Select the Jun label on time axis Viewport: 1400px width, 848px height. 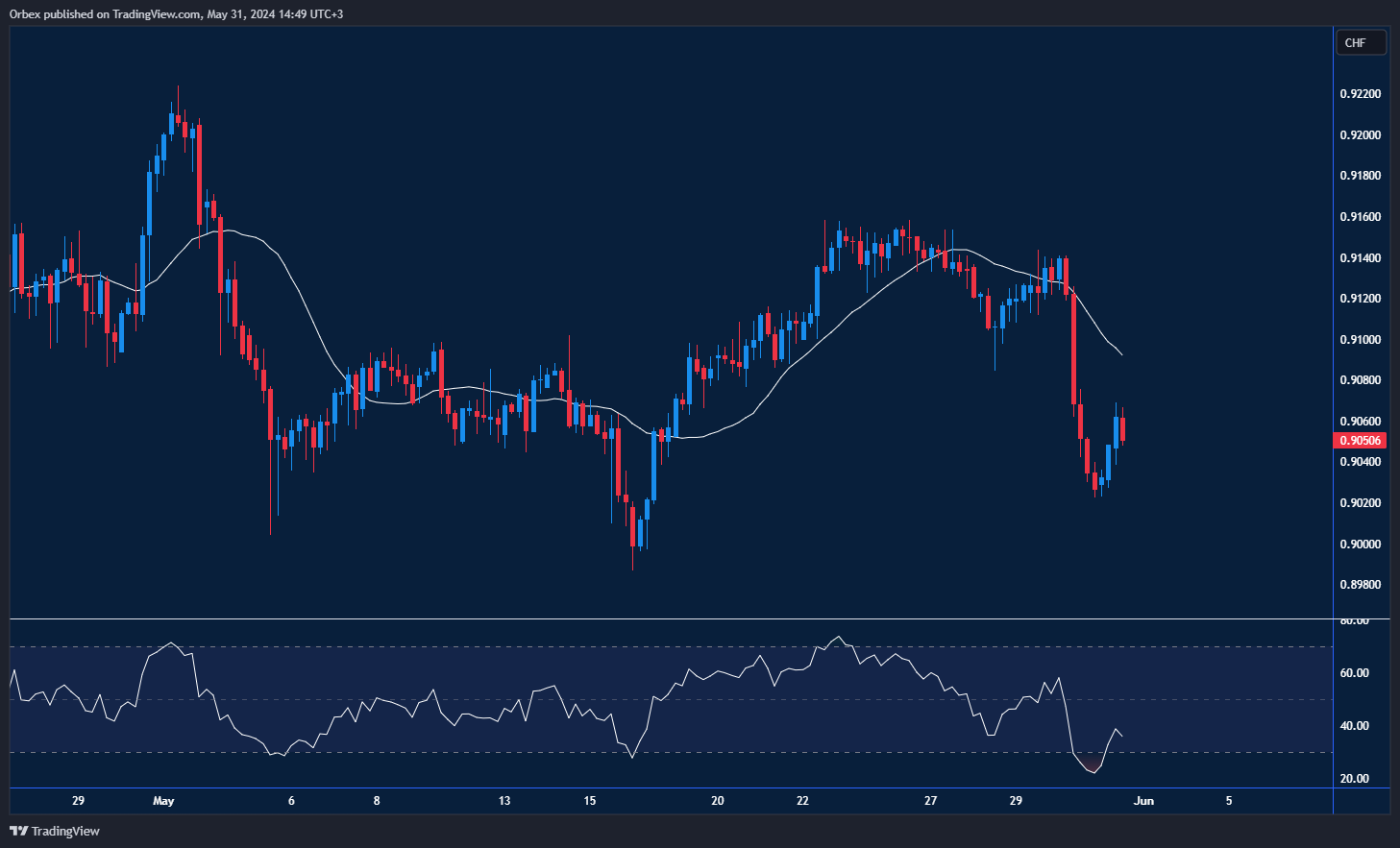pos(1143,801)
